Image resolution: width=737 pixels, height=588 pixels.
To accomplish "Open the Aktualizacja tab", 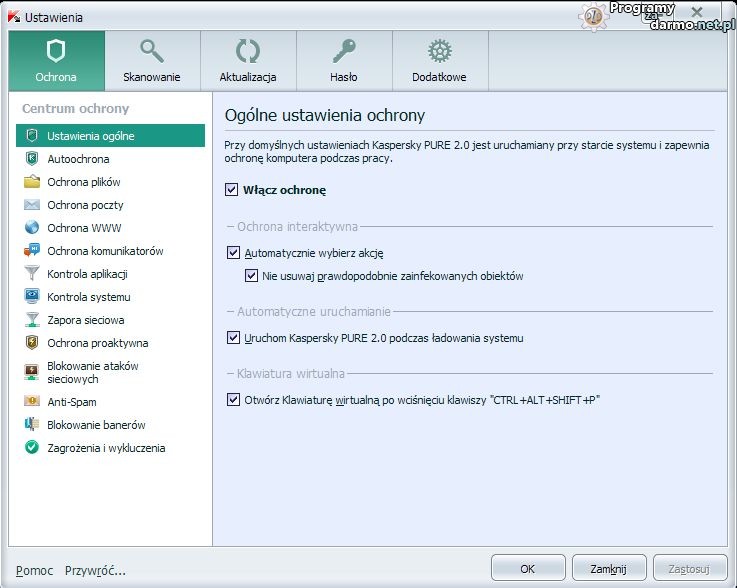I will pos(248,61).
